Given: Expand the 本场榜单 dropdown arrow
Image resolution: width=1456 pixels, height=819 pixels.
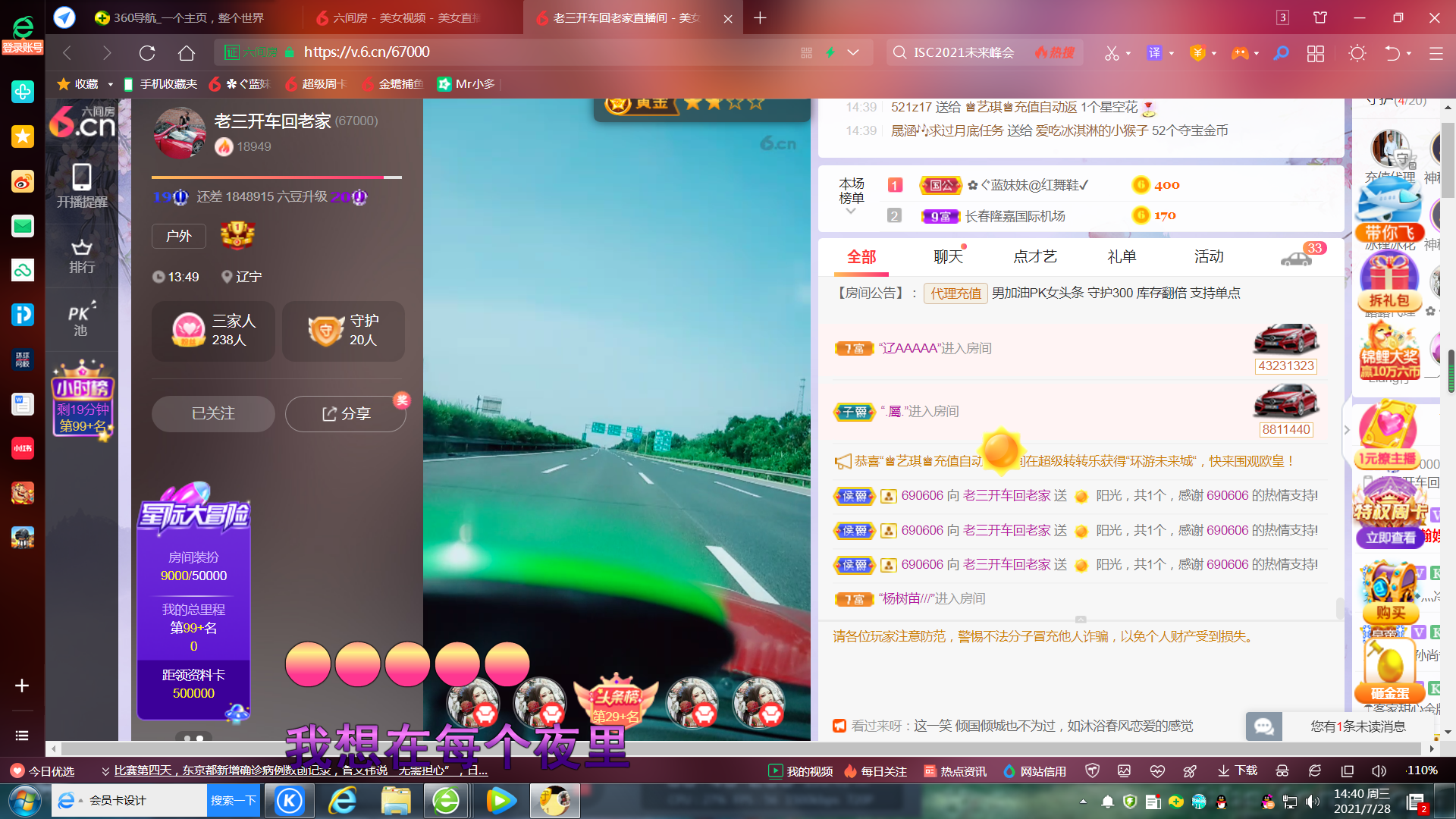Looking at the screenshot, I should (x=850, y=212).
